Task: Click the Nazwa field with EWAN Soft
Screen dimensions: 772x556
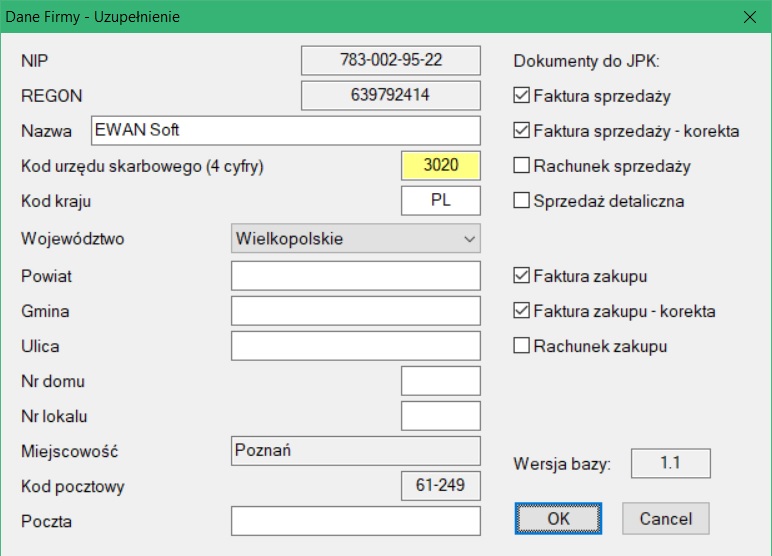Action: [286, 131]
